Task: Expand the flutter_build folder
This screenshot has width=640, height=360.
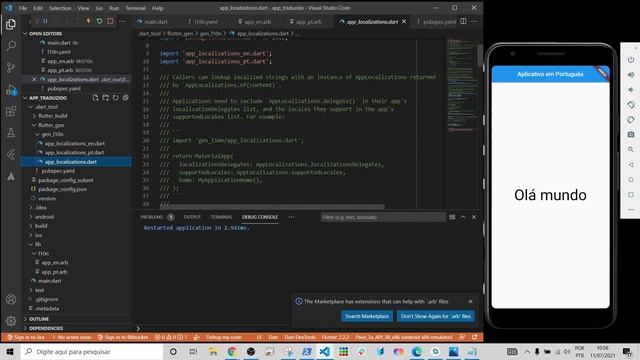Action: [x=34, y=116]
